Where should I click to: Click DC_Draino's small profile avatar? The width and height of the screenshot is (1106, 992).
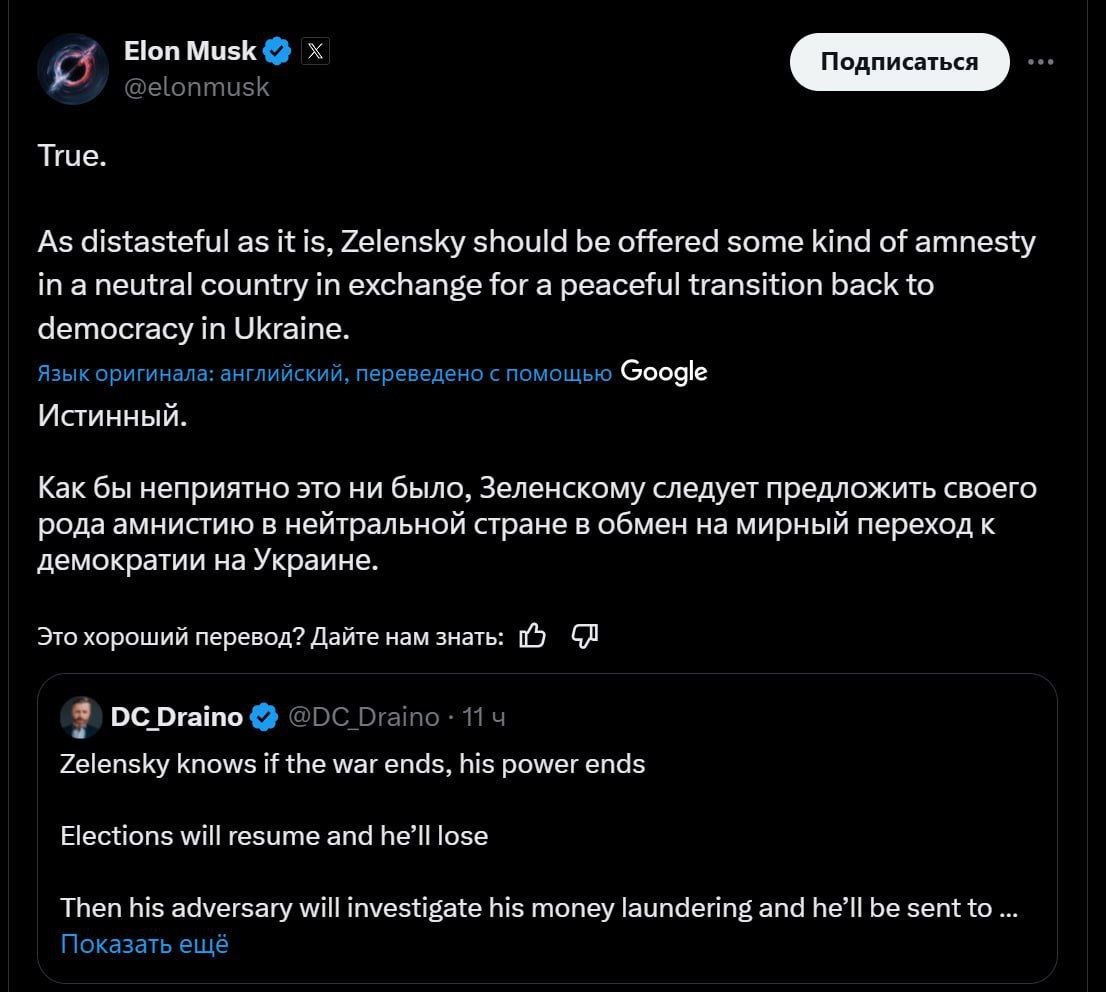(x=81, y=717)
